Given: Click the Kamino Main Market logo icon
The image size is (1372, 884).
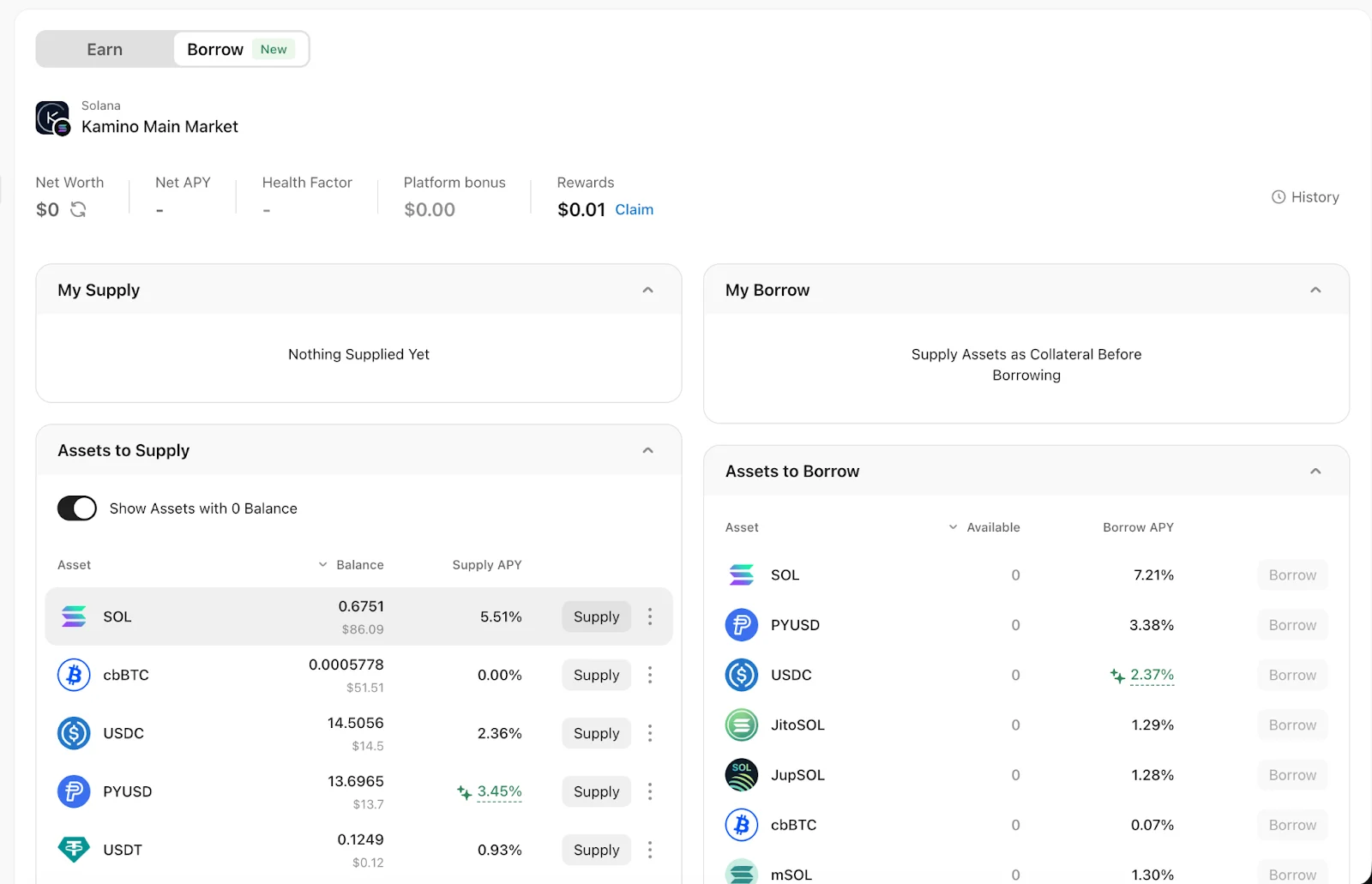Looking at the screenshot, I should 52,118.
